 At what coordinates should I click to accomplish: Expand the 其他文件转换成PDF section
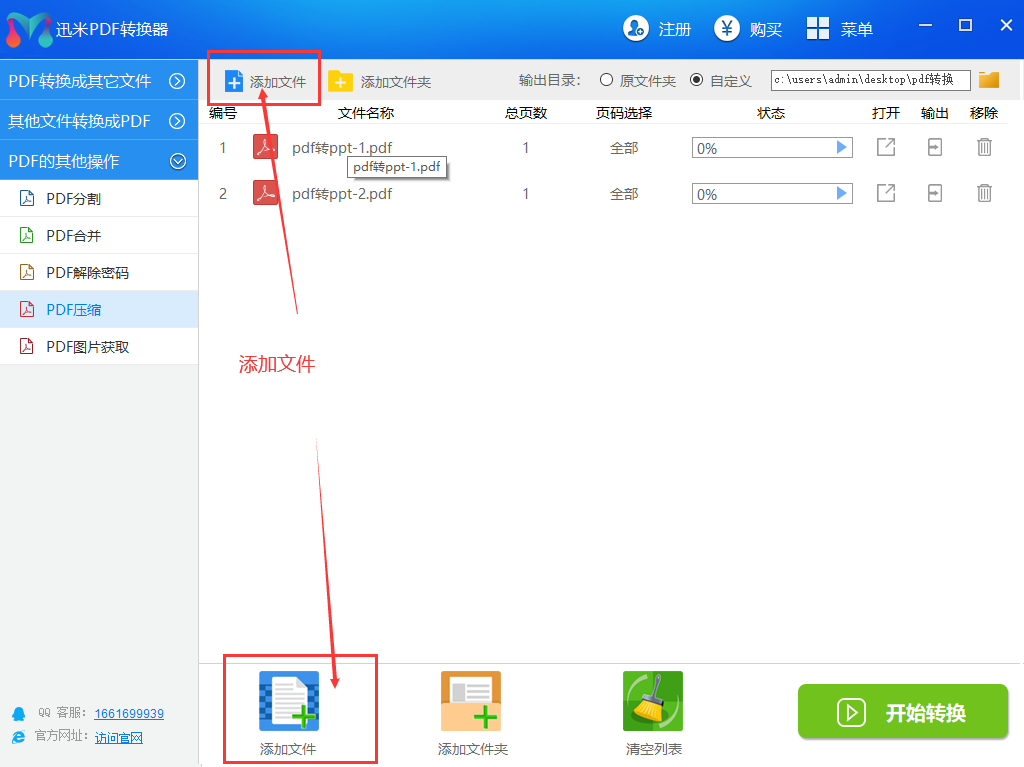[x=177, y=121]
